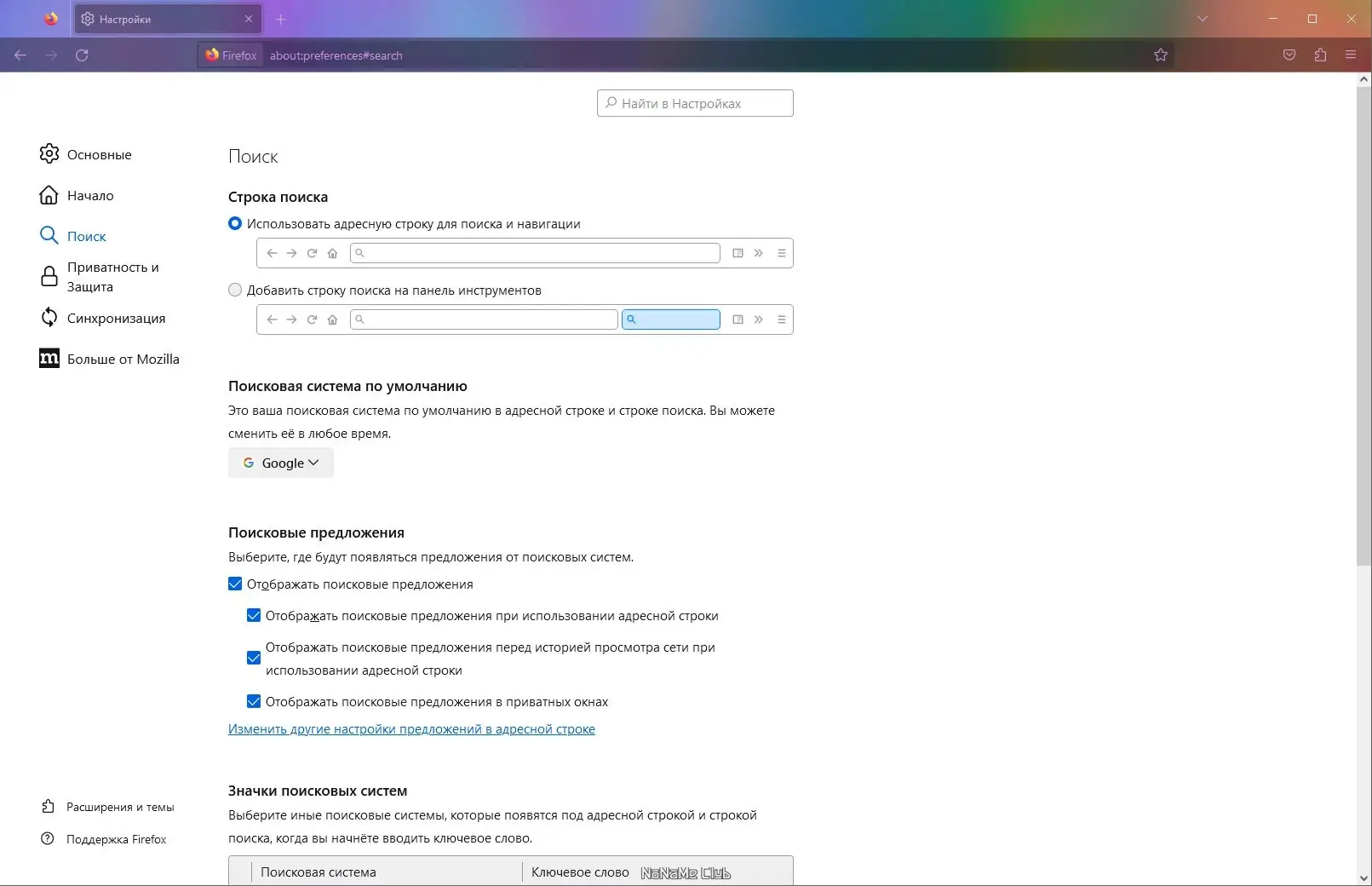The width and height of the screenshot is (1372, 886).
Task: Reload the current page
Action: [82, 55]
